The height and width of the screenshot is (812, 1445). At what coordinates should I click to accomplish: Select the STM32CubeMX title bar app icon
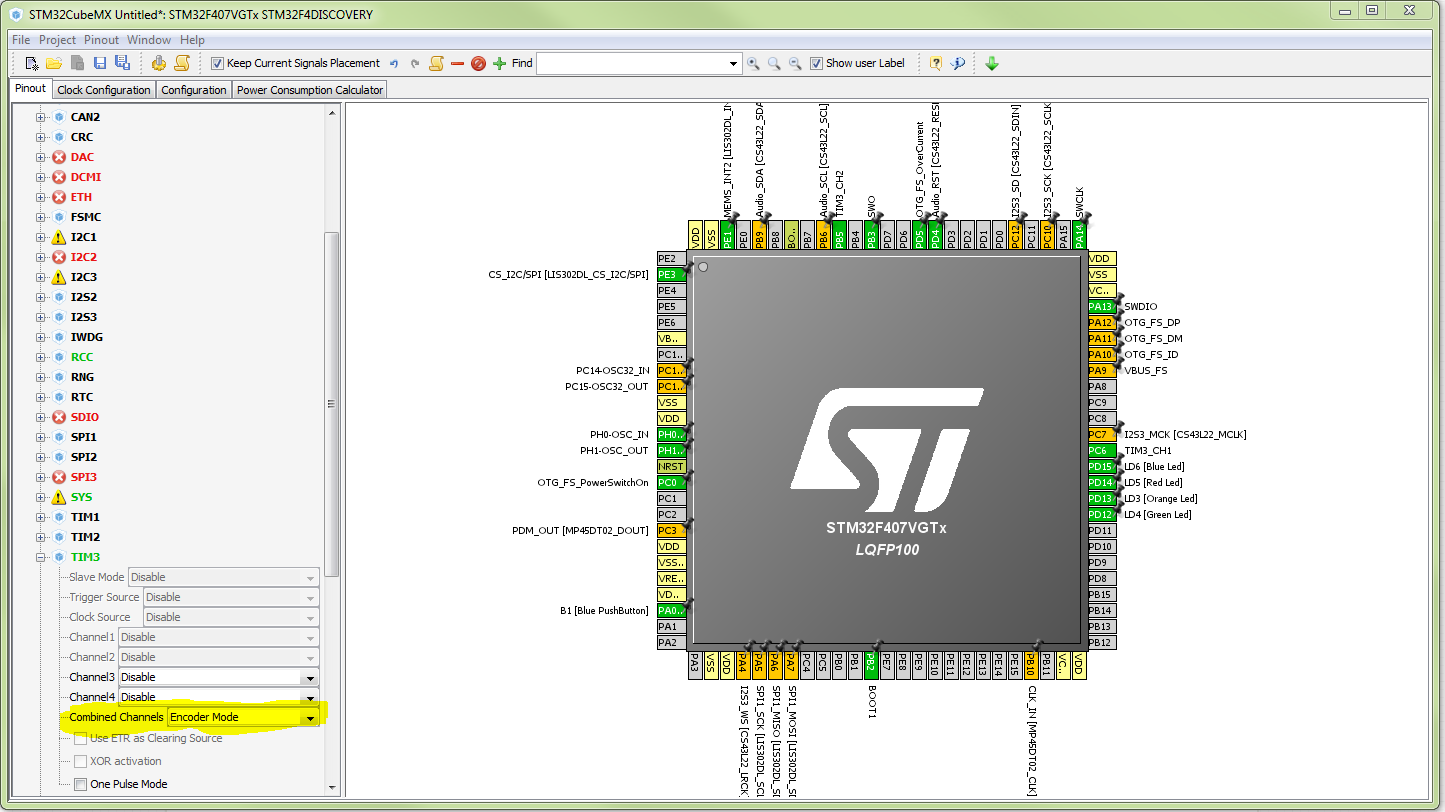tap(14, 15)
